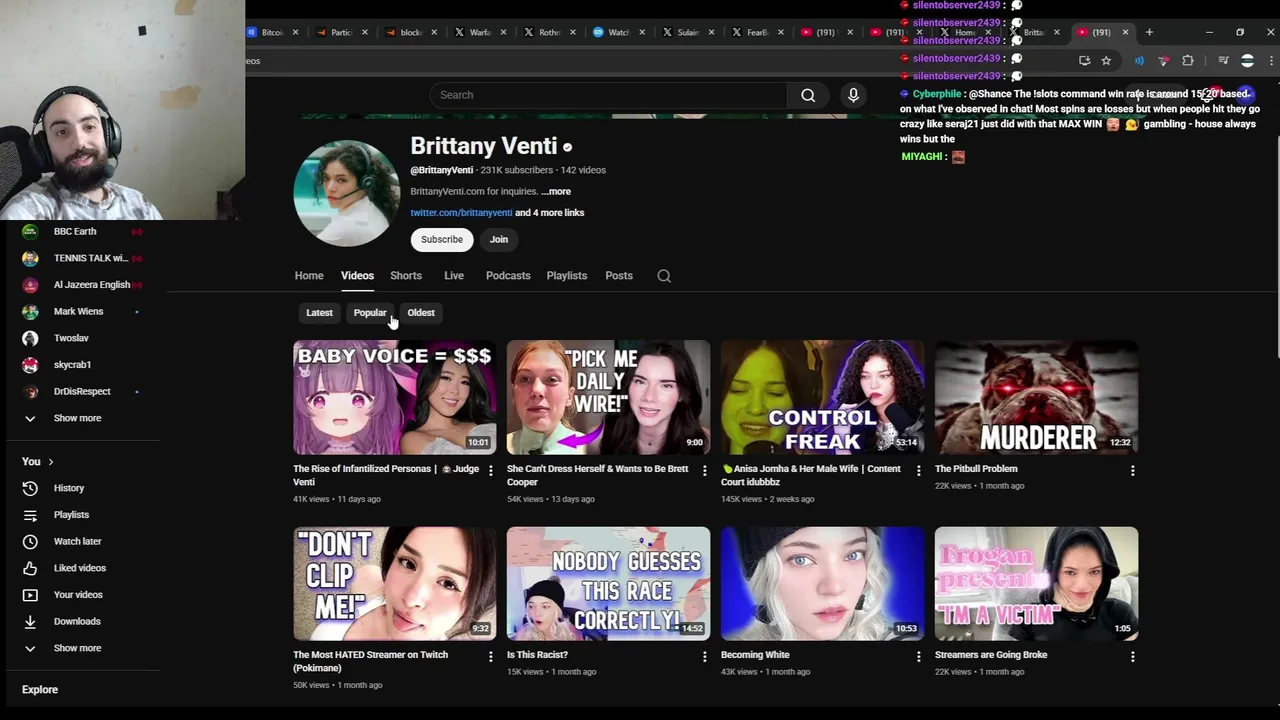This screenshot has height=720, width=1280.
Task: Open Watch later list
Action: click(77, 541)
